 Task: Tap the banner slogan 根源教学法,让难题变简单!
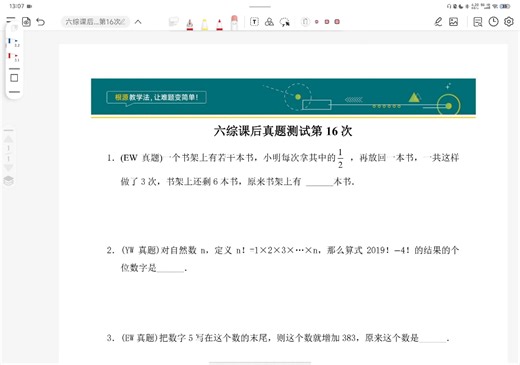pyautogui.click(x=156, y=97)
